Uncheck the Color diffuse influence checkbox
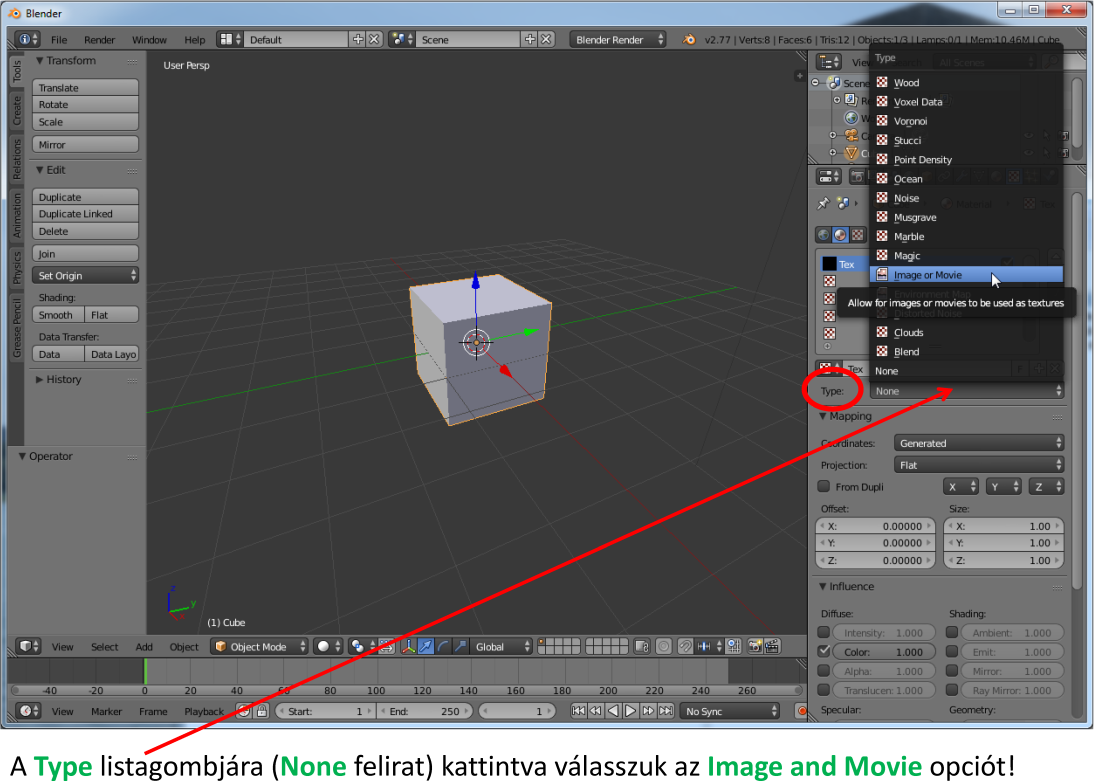Image resolution: width=1094 pixels, height=782 pixels. pyautogui.click(x=823, y=652)
